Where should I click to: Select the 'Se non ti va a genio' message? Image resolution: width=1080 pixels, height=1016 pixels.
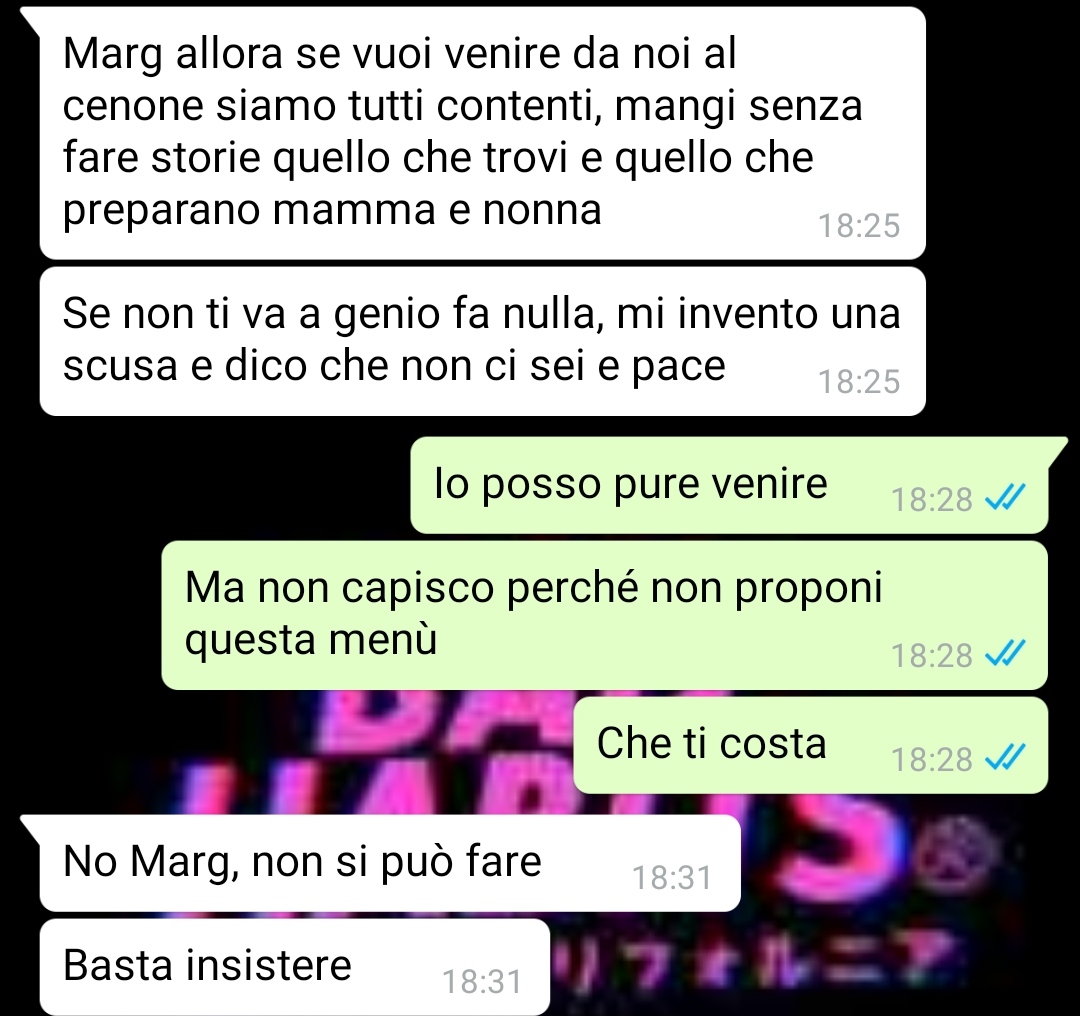coord(482,341)
